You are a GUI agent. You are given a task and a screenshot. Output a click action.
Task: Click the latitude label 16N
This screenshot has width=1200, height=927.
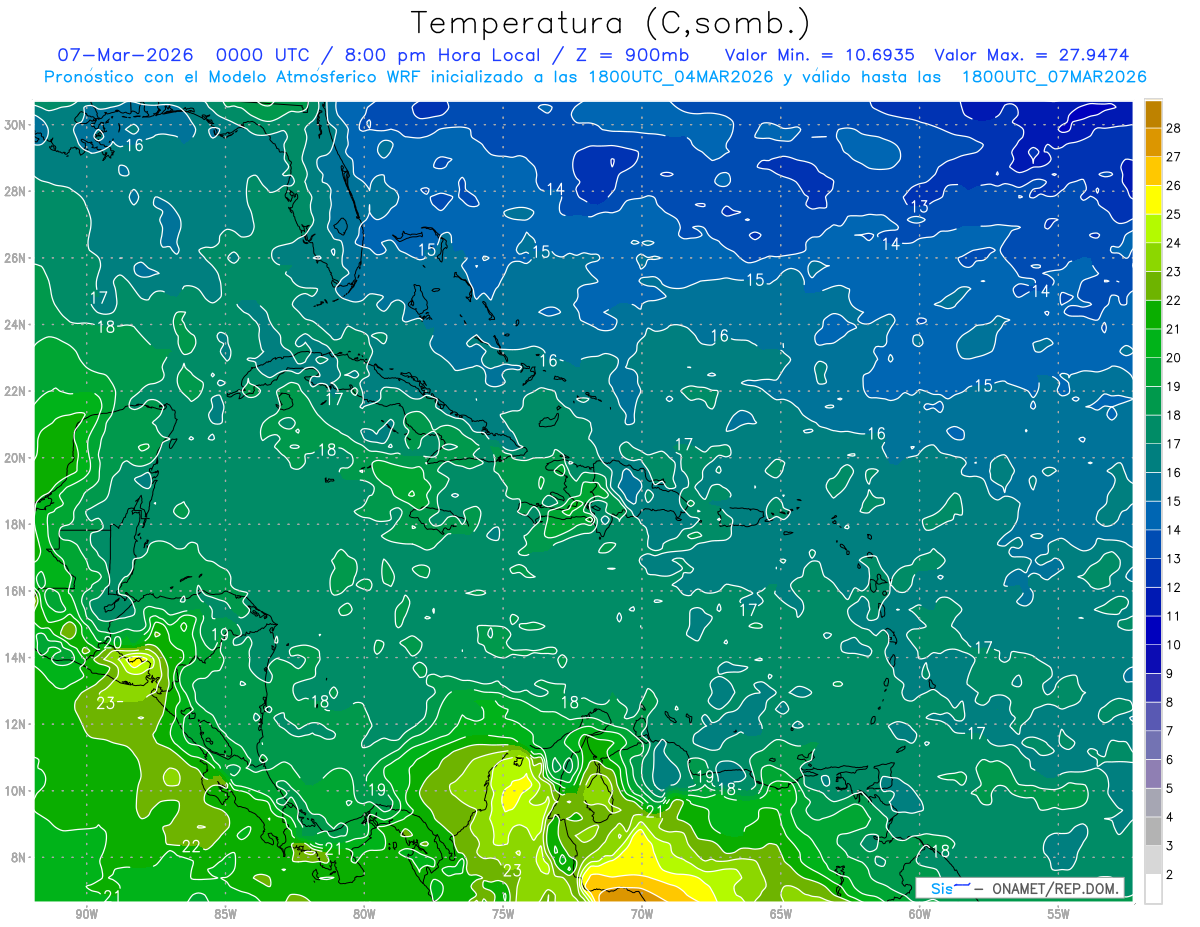tap(15, 591)
